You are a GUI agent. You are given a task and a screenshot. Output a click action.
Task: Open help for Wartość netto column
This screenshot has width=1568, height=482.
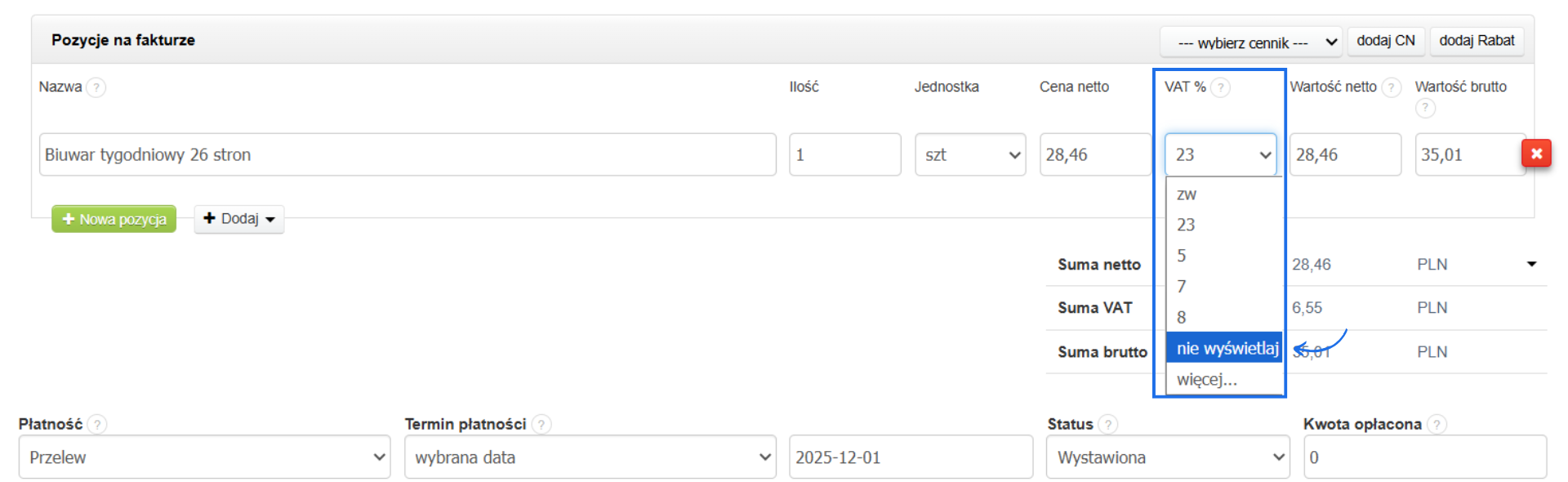tap(1392, 87)
